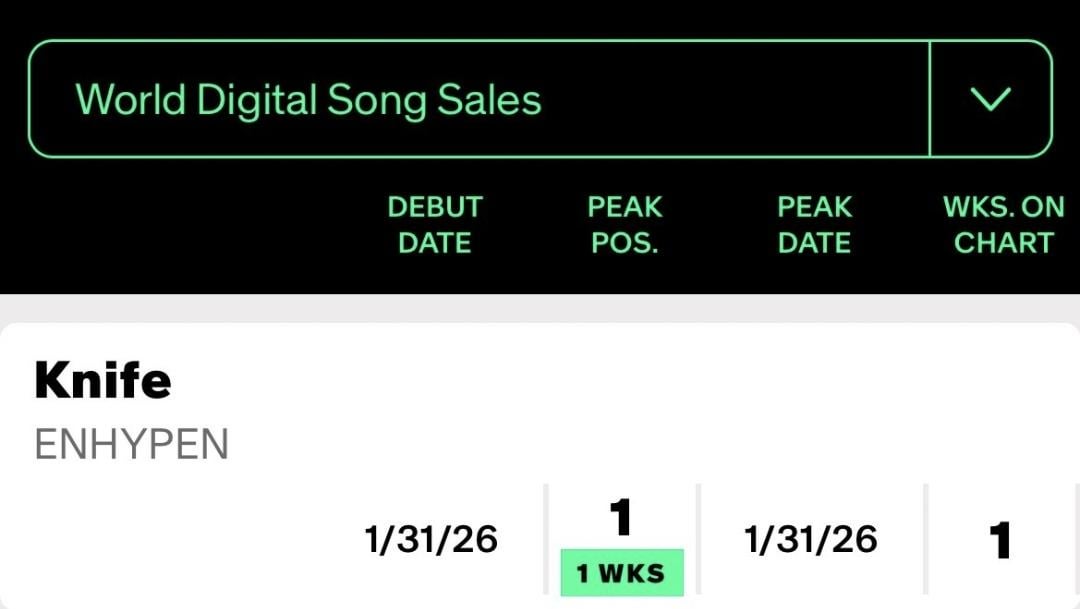The width and height of the screenshot is (1080, 609).
Task: Select the peak position number 1
Action: tap(622, 516)
